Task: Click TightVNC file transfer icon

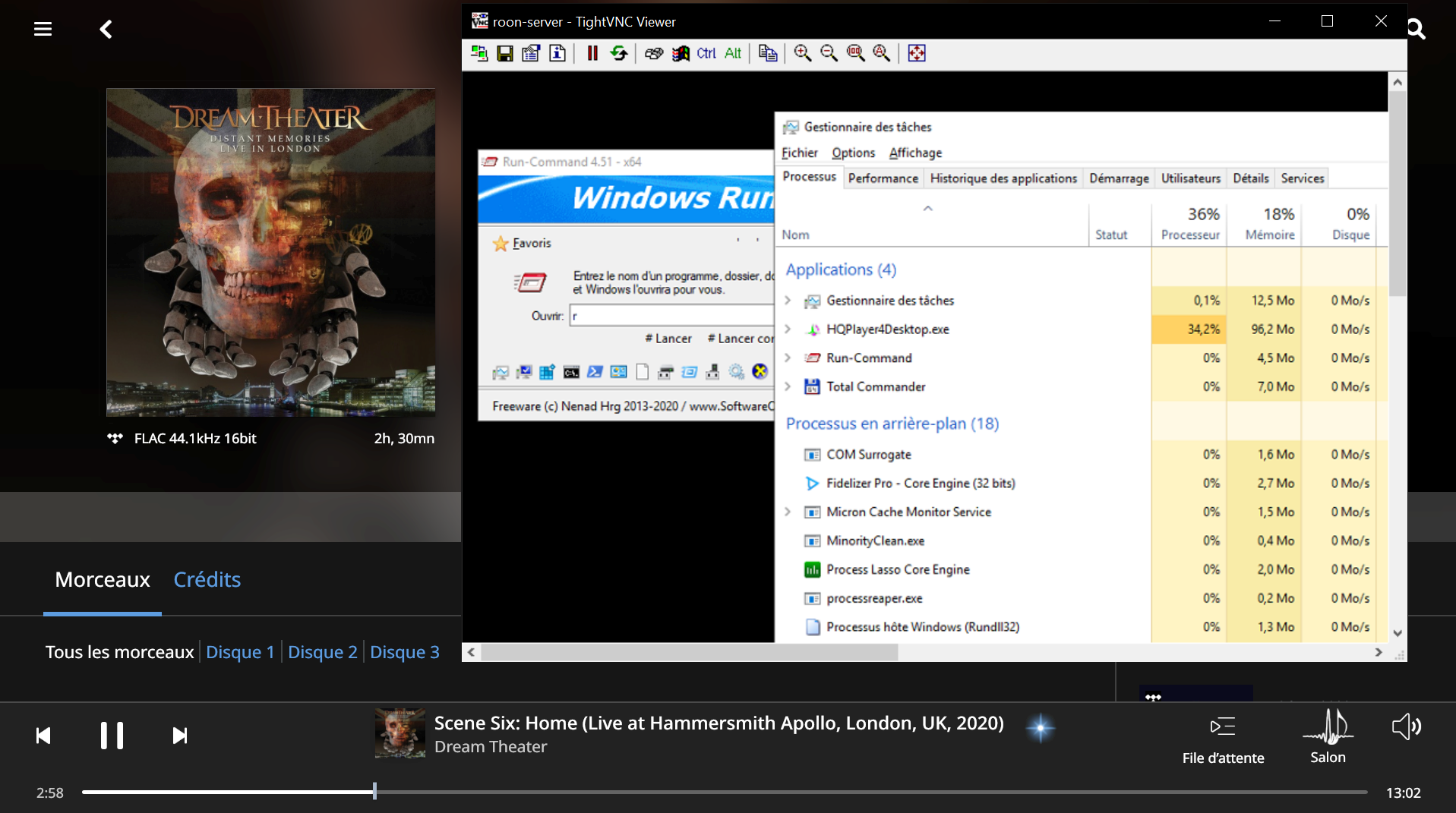Action: click(x=768, y=53)
